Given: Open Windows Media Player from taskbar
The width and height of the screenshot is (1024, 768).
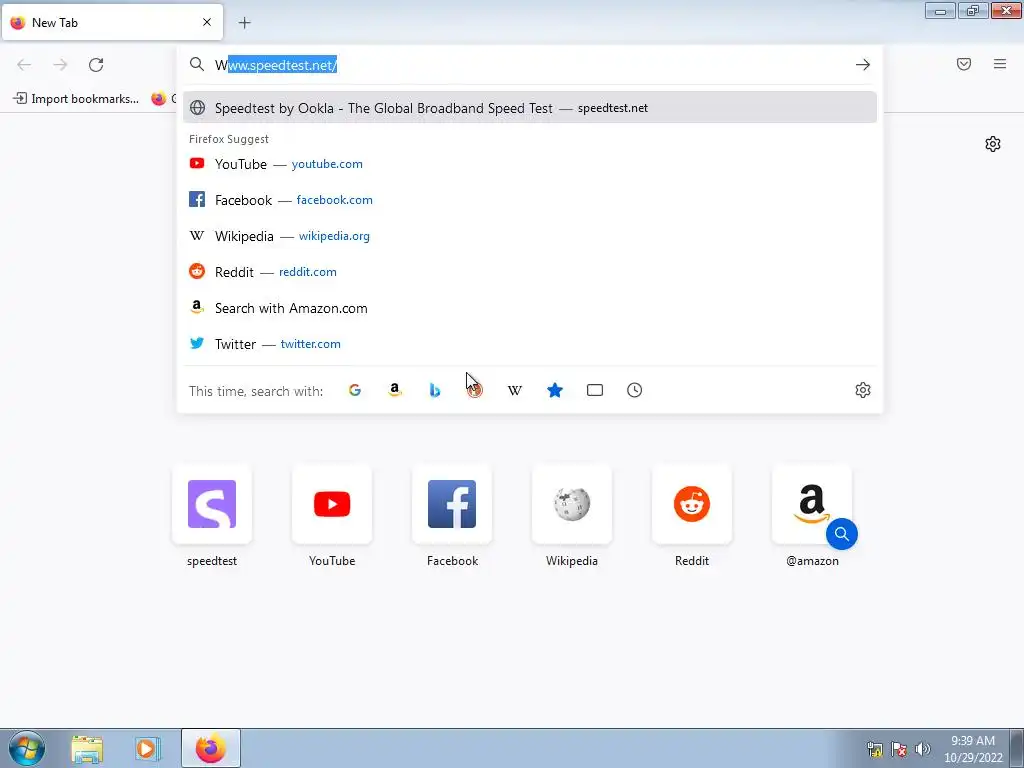Looking at the screenshot, I should tap(148, 748).
